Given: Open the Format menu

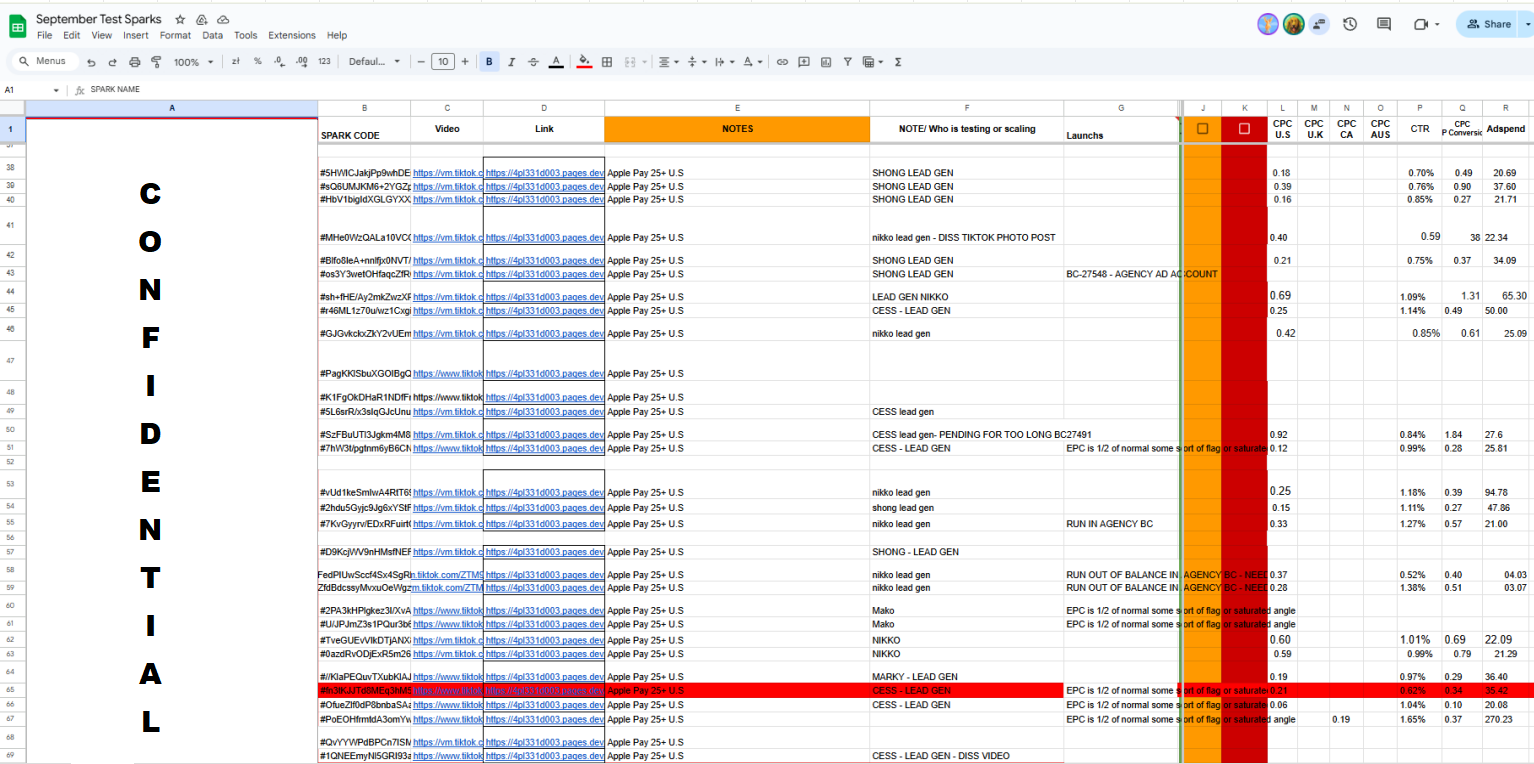Looking at the screenshot, I should 175,35.
